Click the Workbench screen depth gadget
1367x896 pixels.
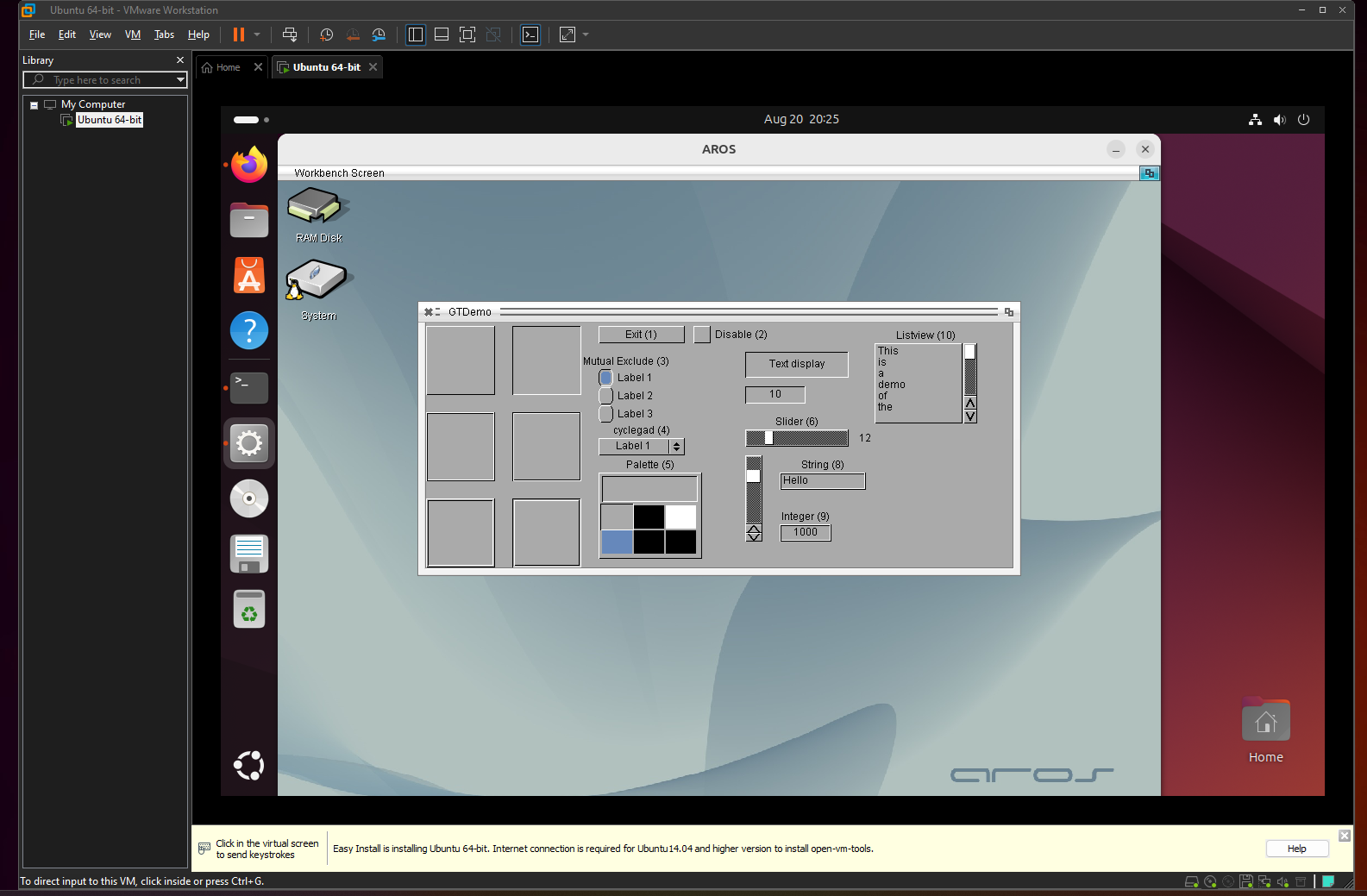pos(1149,173)
